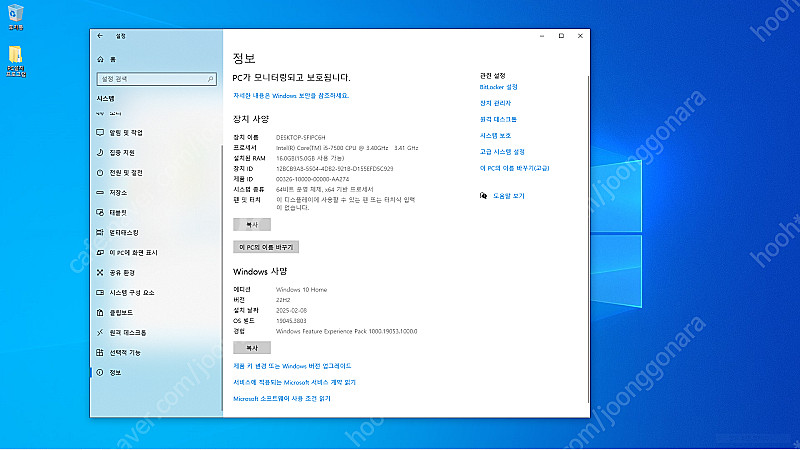Click the Get help icon
This screenshot has height=450, width=800.
483,195
